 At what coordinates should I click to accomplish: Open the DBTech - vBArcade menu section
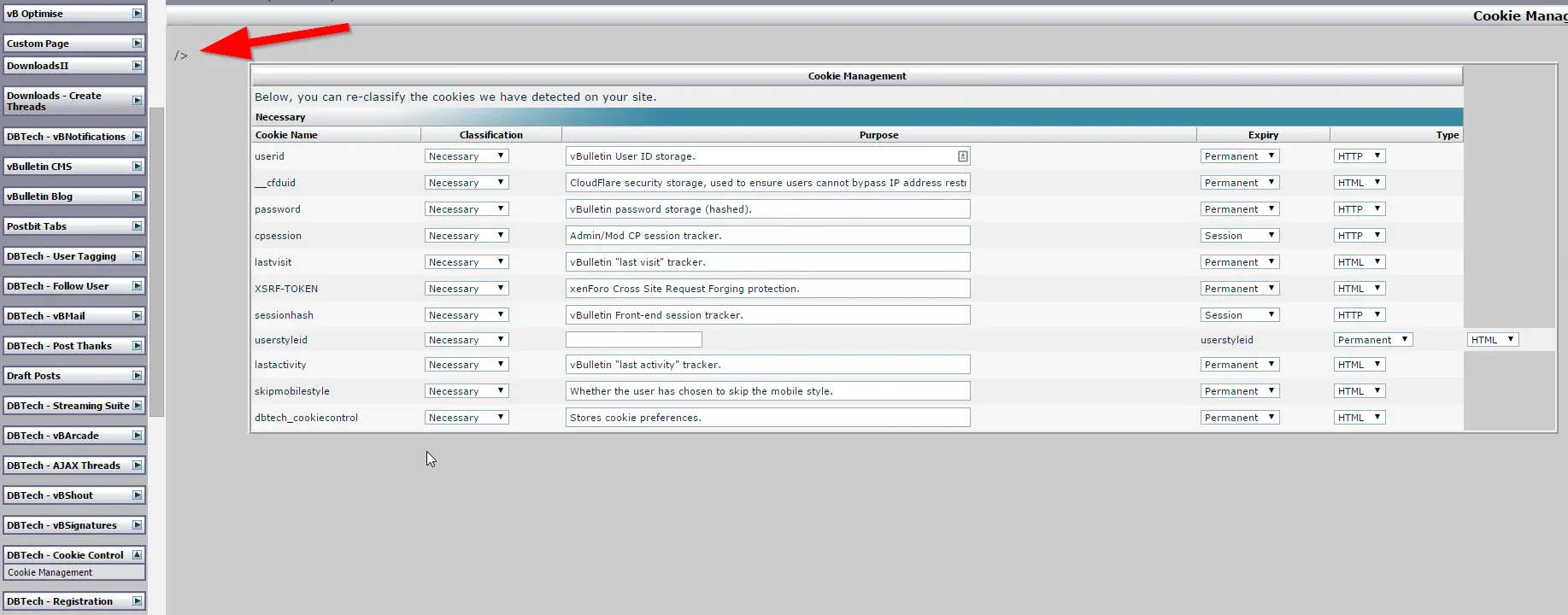point(73,436)
